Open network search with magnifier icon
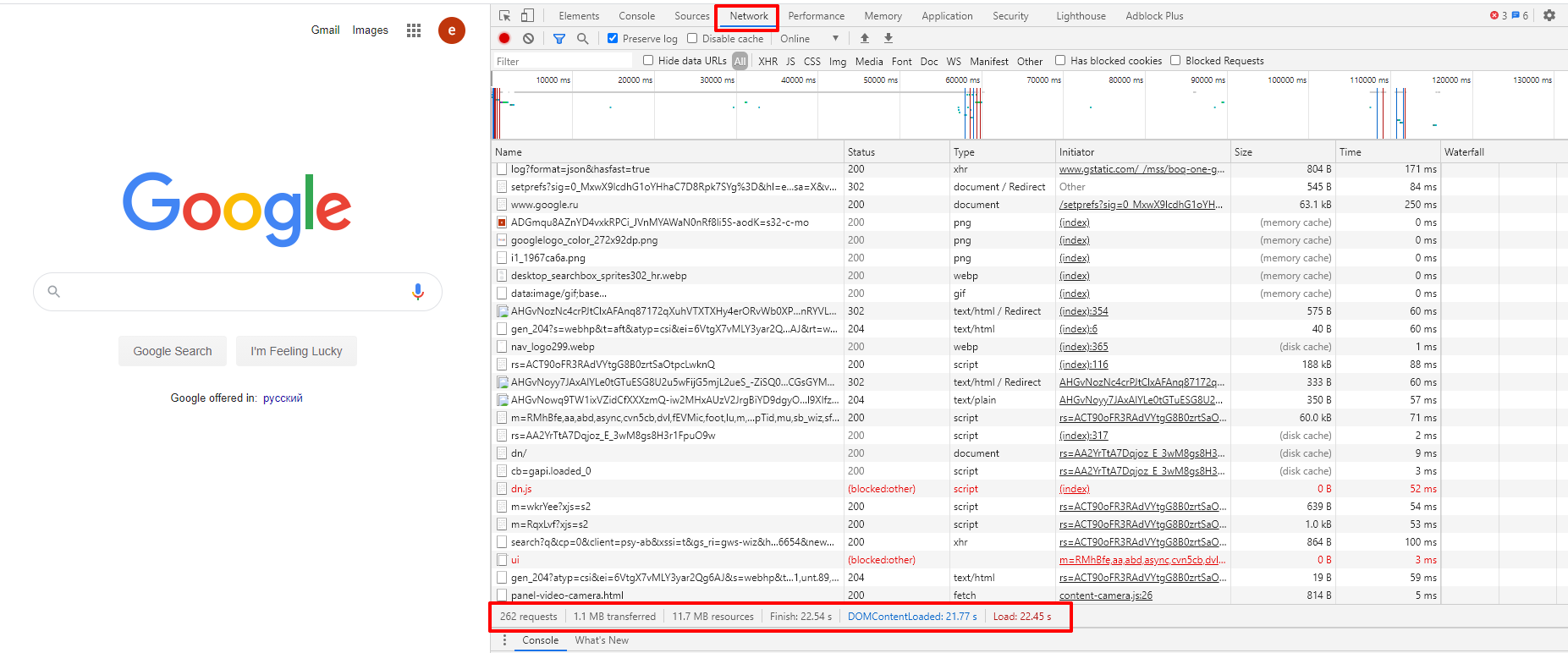 pyautogui.click(x=582, y=38)
